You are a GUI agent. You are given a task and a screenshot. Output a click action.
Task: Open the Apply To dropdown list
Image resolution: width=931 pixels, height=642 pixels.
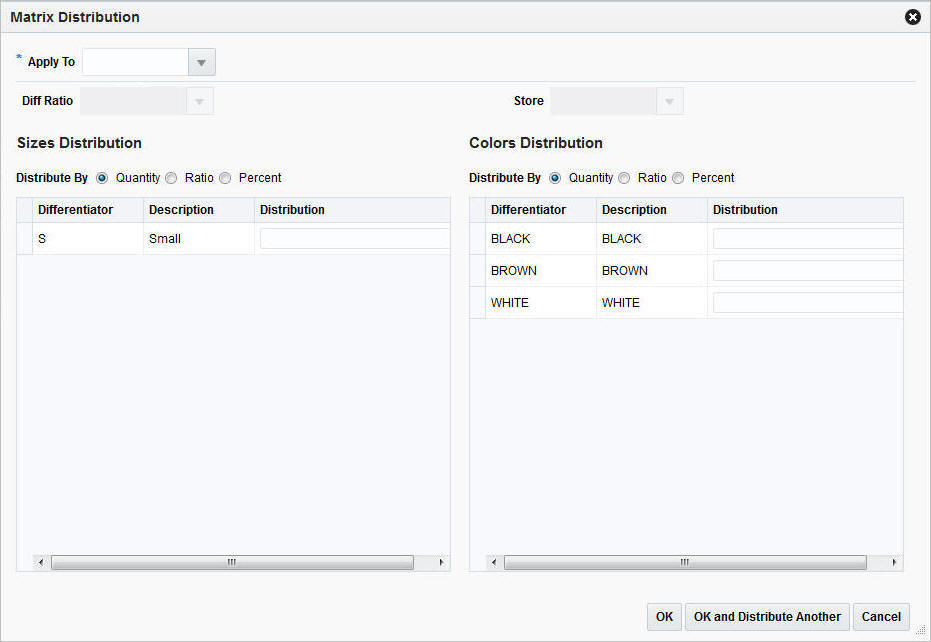(201, 61)
